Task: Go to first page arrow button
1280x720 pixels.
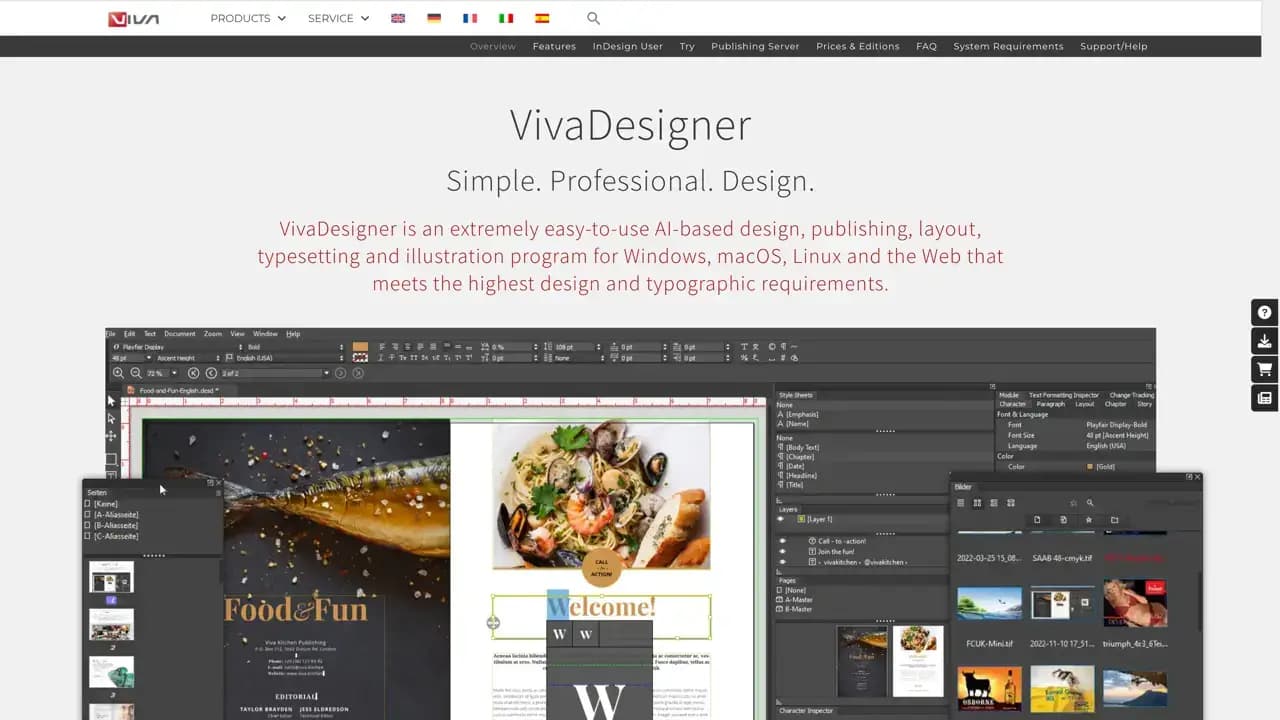Action: (194, 373)
